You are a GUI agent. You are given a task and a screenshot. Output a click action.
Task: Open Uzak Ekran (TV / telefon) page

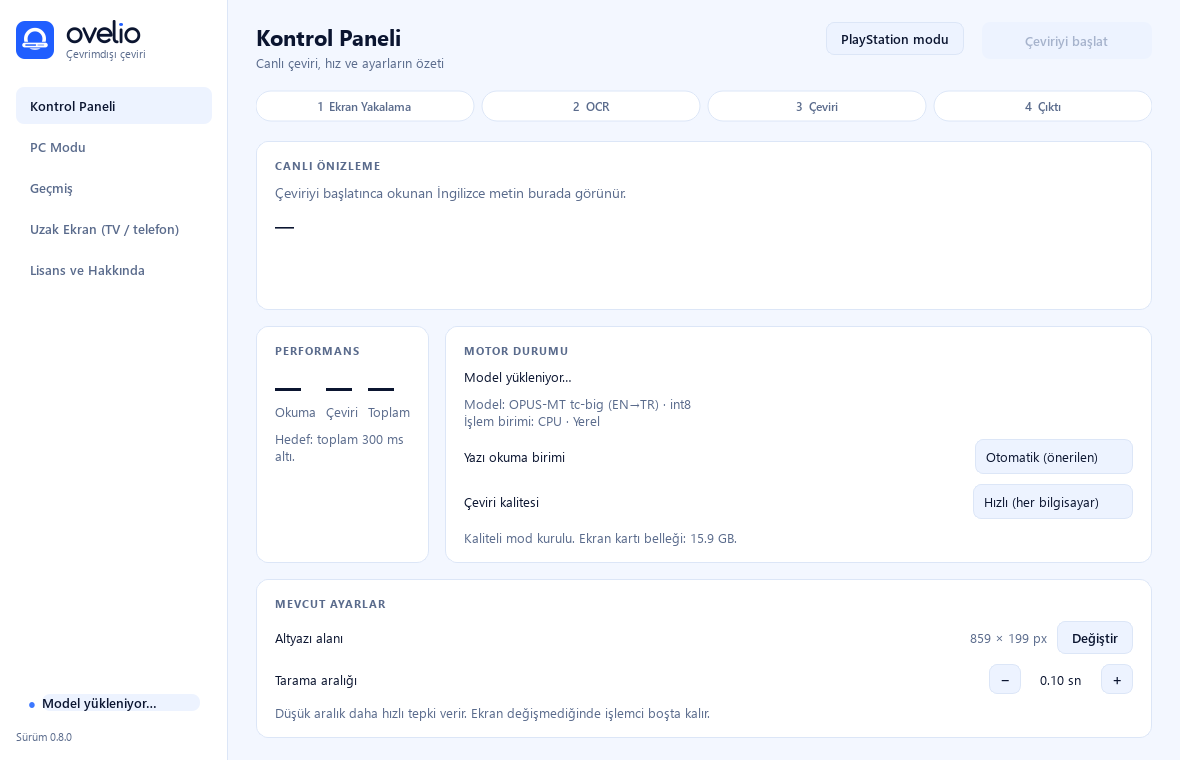pos(114,230)
